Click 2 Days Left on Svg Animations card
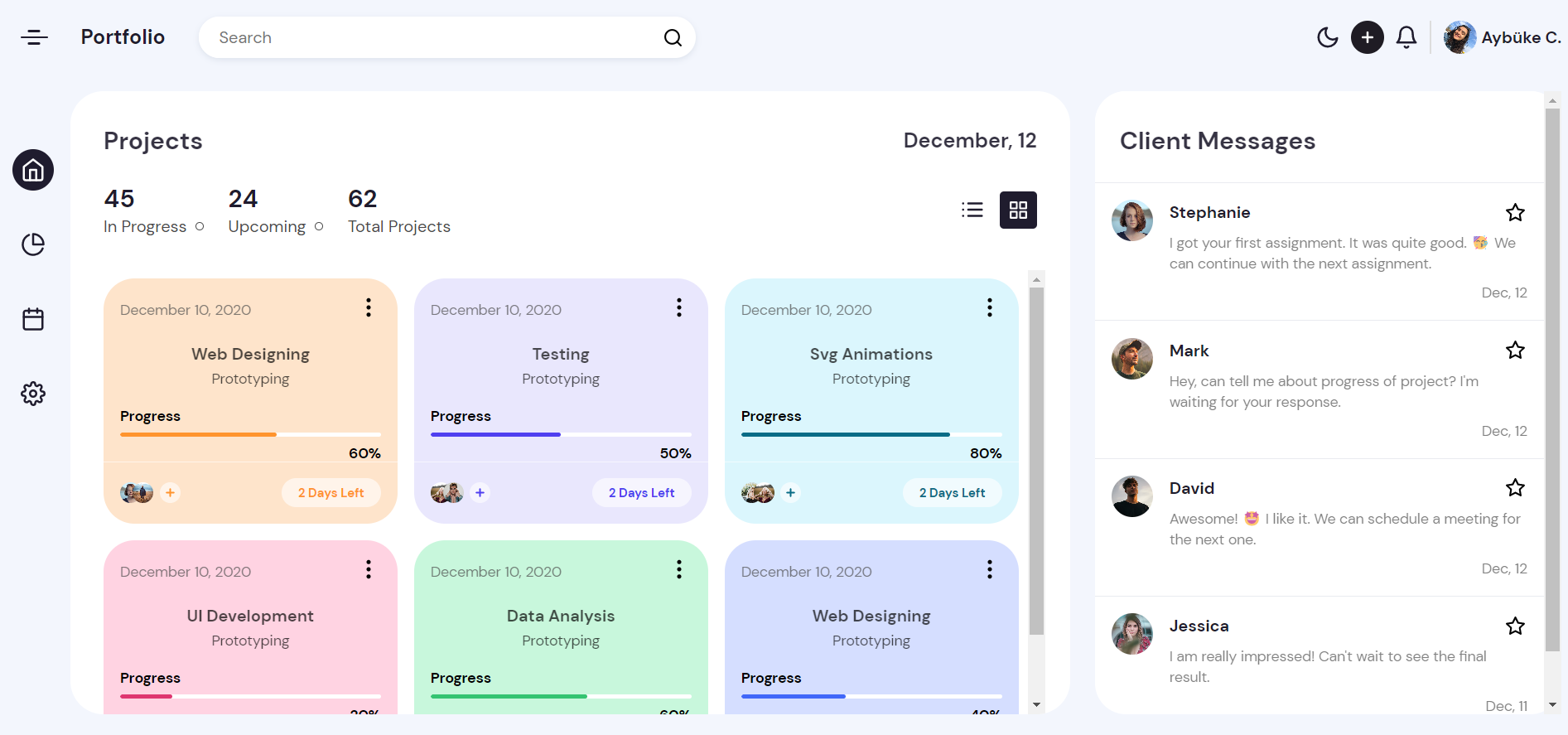 [953, 492]
